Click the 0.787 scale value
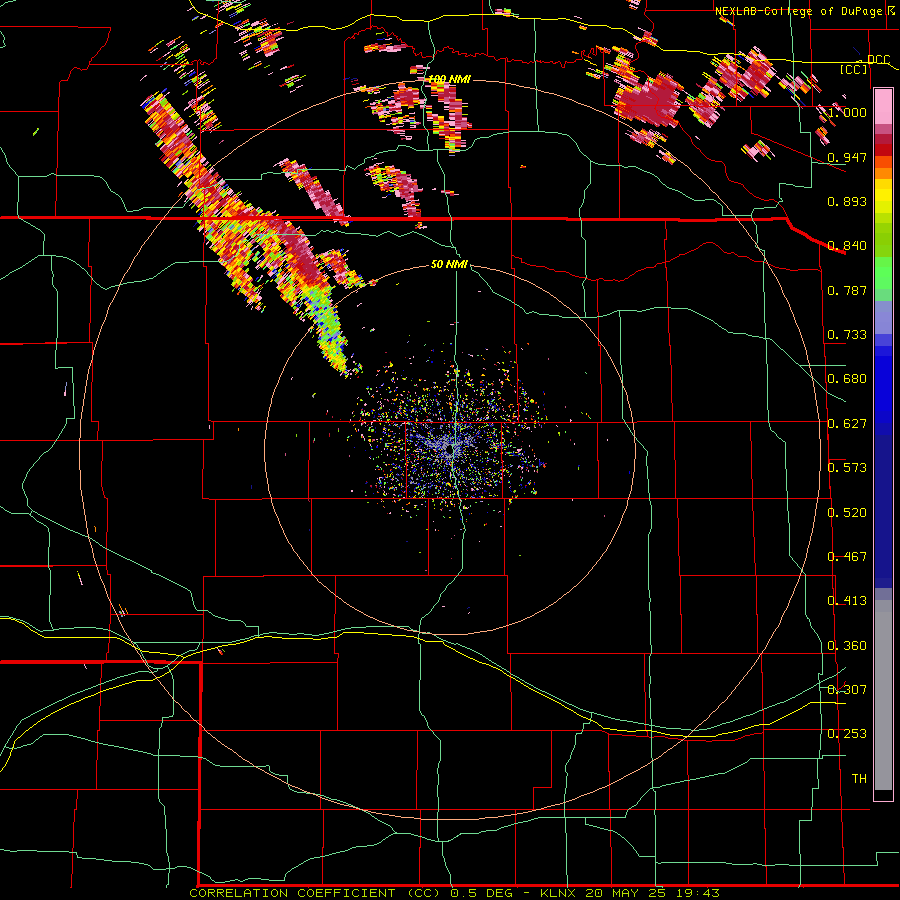The height and width of the screenshot is (900, 900). coord(847,290)
